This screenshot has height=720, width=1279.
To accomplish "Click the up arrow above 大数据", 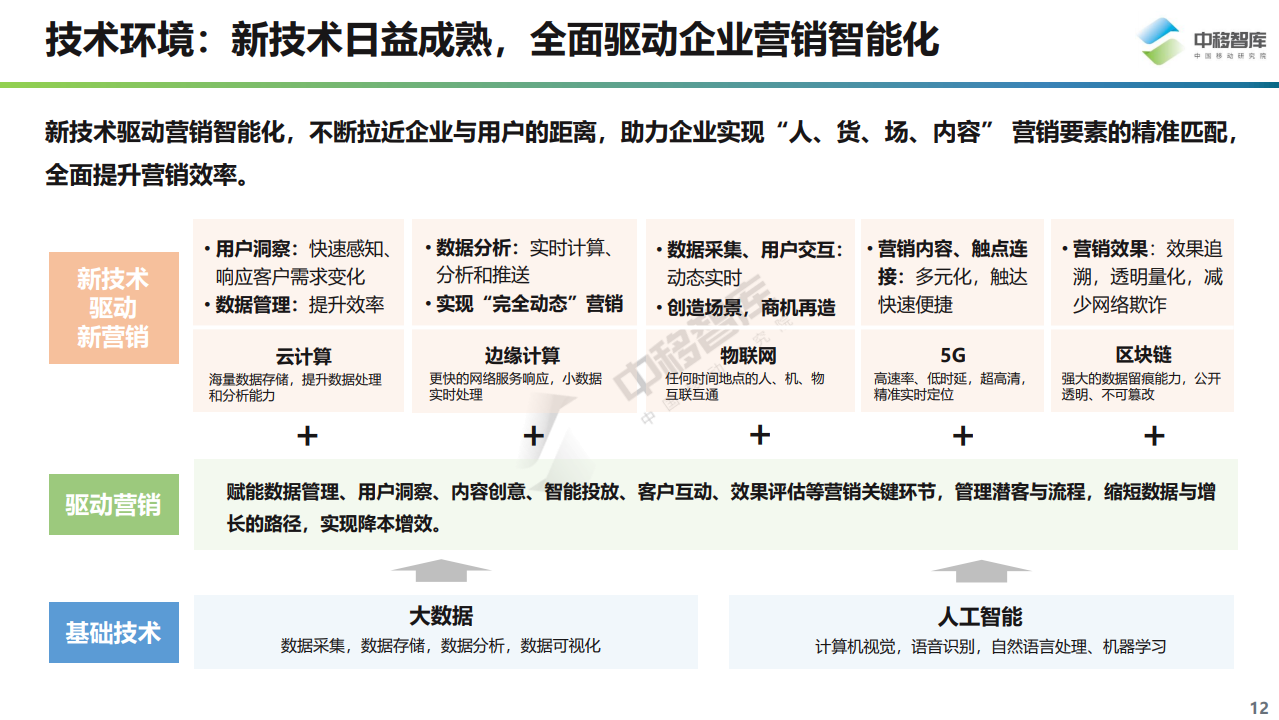I will coord(440,571).
